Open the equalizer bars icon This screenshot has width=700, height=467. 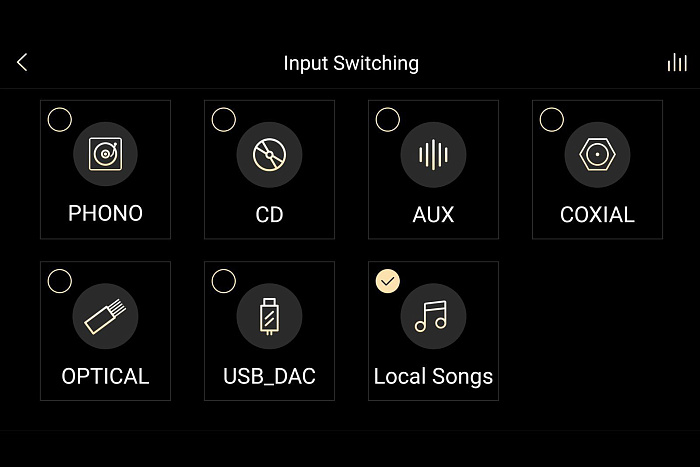(x=677, y=63)
